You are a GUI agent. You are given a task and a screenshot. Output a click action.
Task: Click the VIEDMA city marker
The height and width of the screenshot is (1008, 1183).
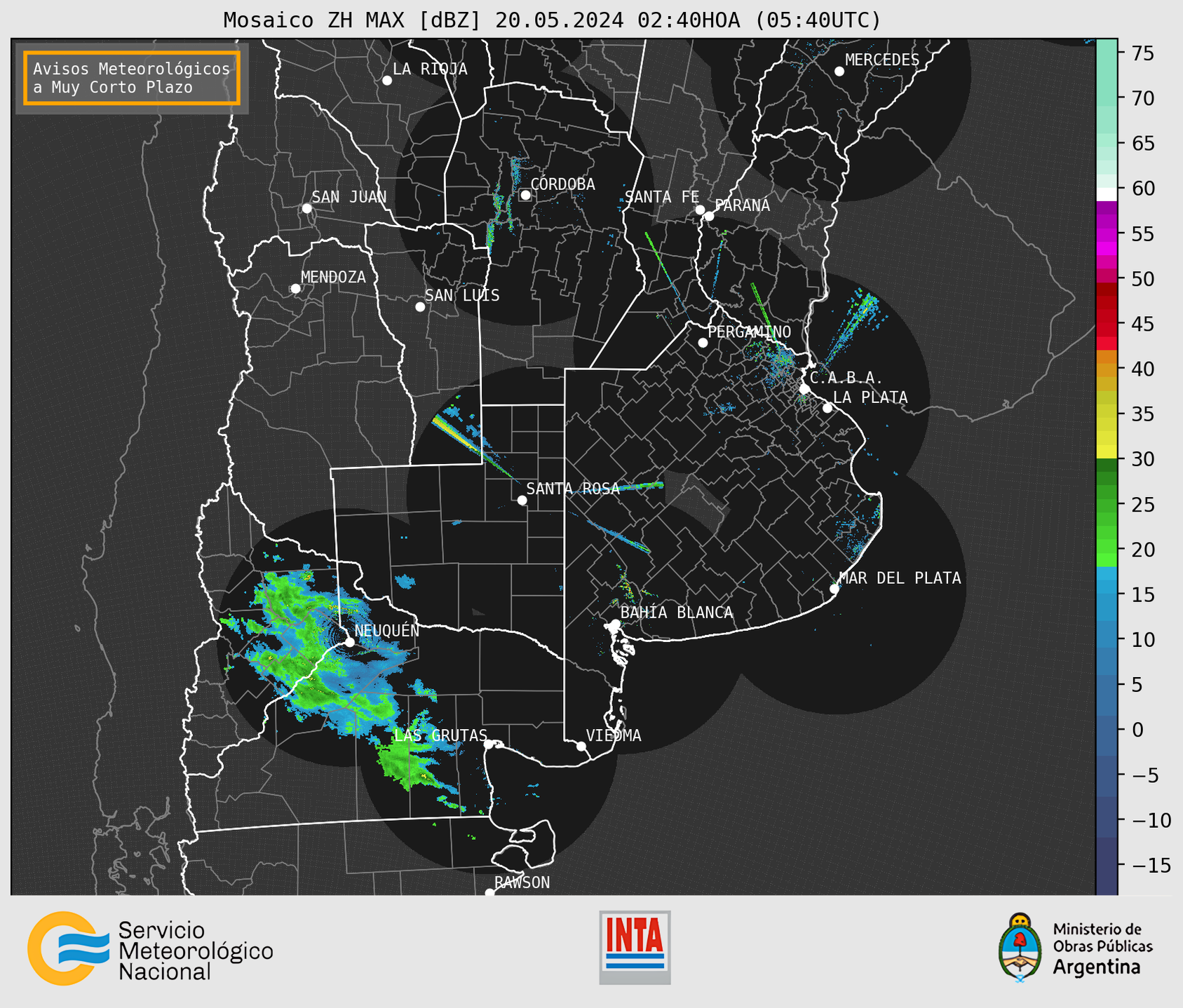[x=581, y=747]
